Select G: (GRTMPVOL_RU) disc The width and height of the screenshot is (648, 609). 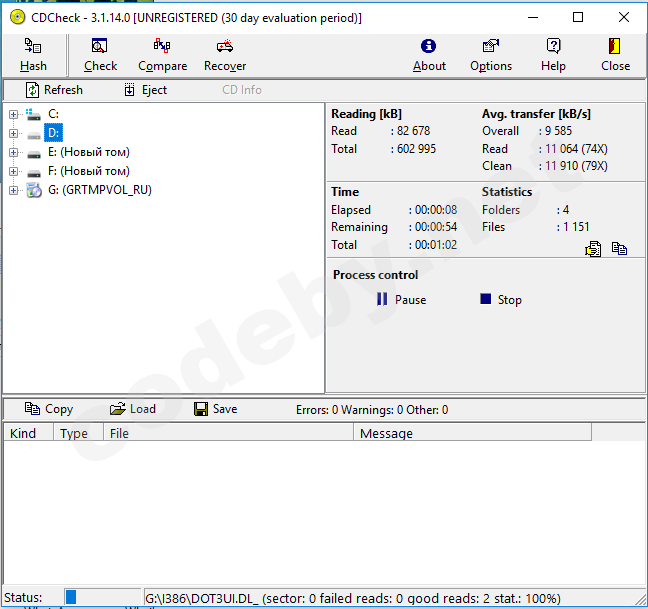(100, 190)
